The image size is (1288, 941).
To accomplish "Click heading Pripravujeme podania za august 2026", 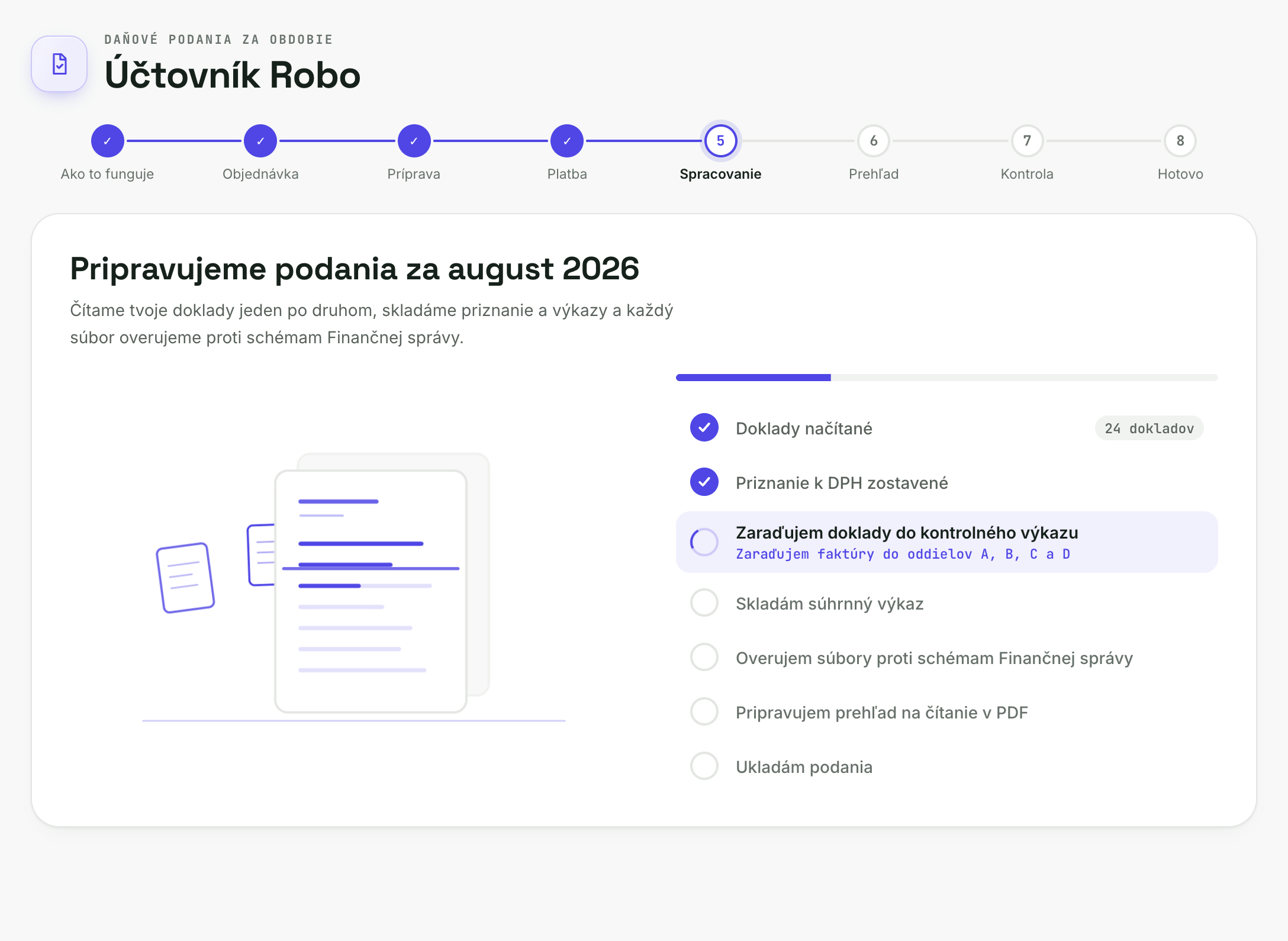I will pyautogui.click(x=355, y=269).
